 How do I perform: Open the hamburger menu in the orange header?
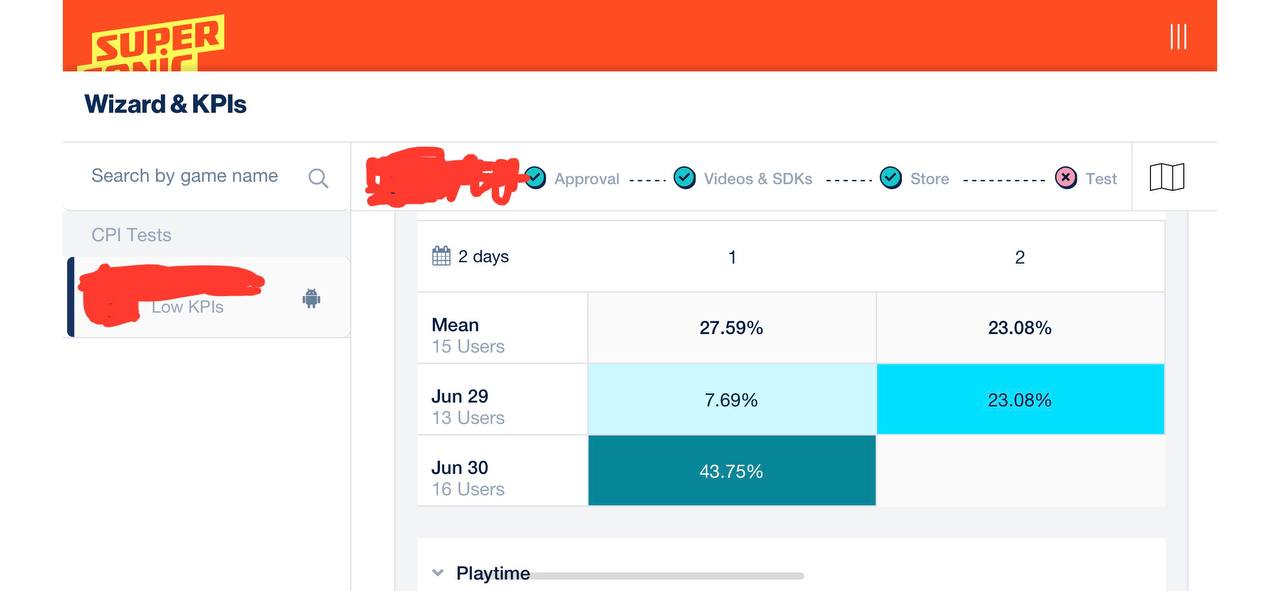(1178, 37)
